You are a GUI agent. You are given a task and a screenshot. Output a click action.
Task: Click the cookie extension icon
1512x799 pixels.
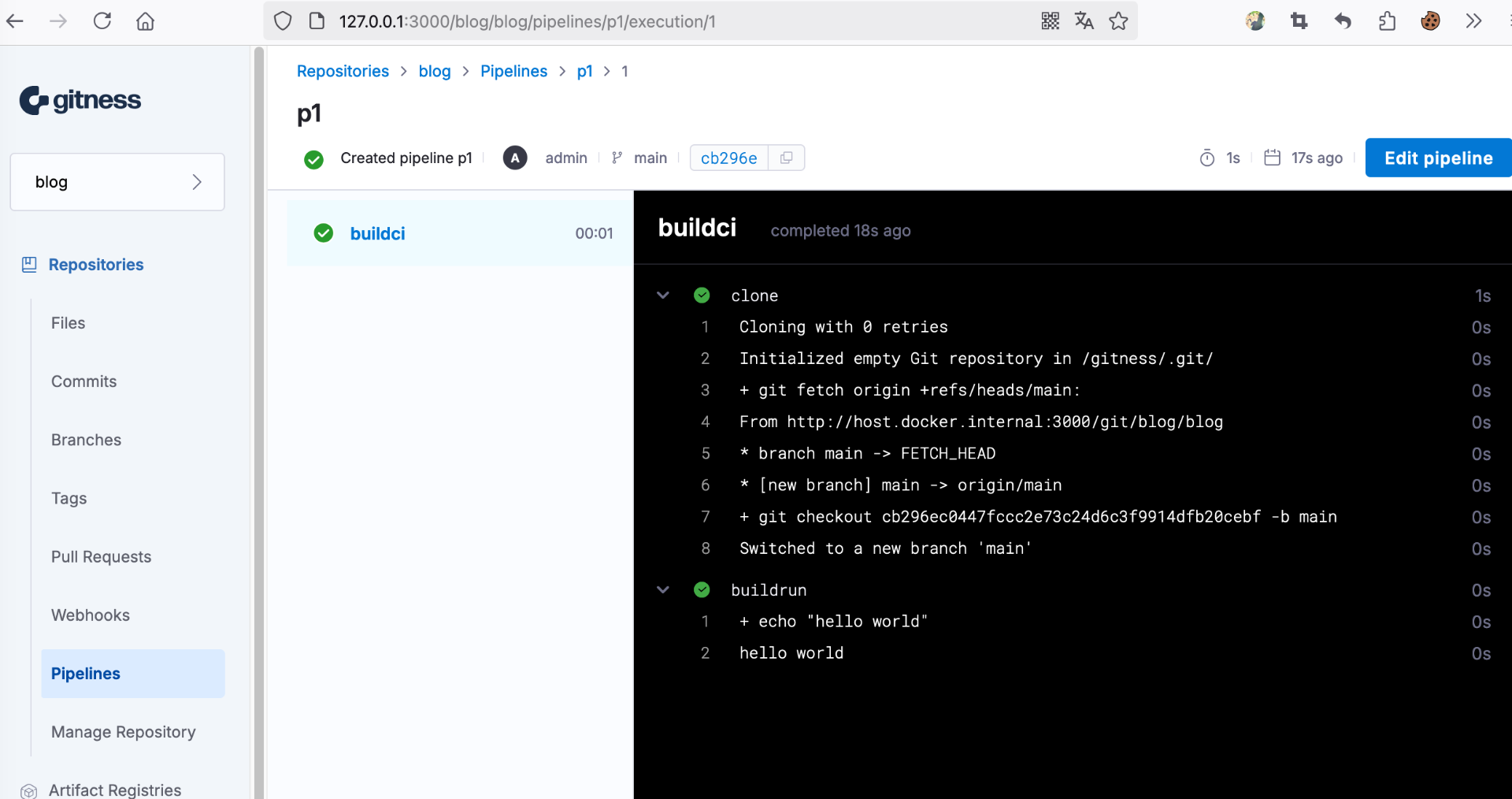coord(1430,21)
